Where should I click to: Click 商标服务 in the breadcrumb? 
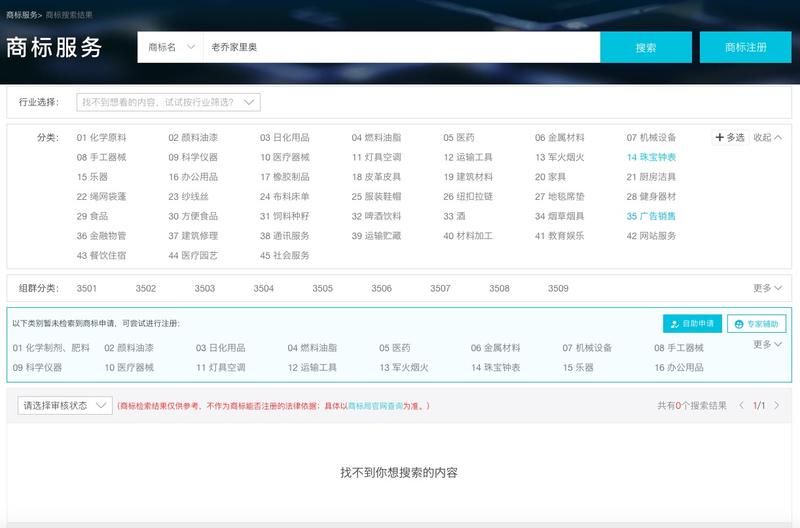[21, 15]
